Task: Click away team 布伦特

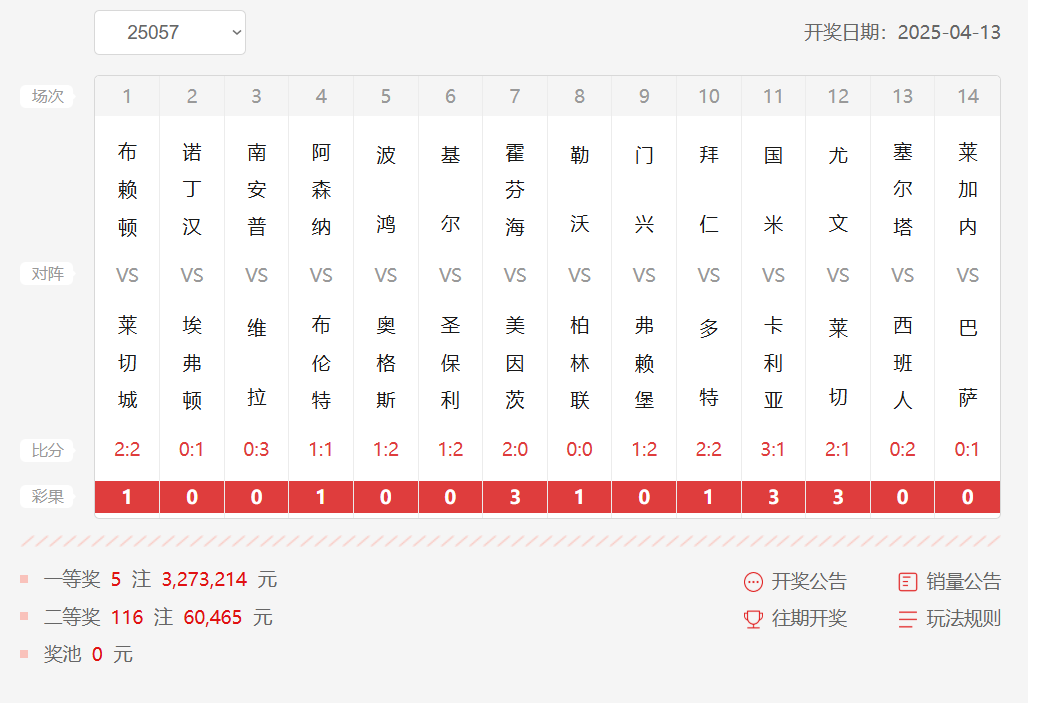Action: coord(321,362)
